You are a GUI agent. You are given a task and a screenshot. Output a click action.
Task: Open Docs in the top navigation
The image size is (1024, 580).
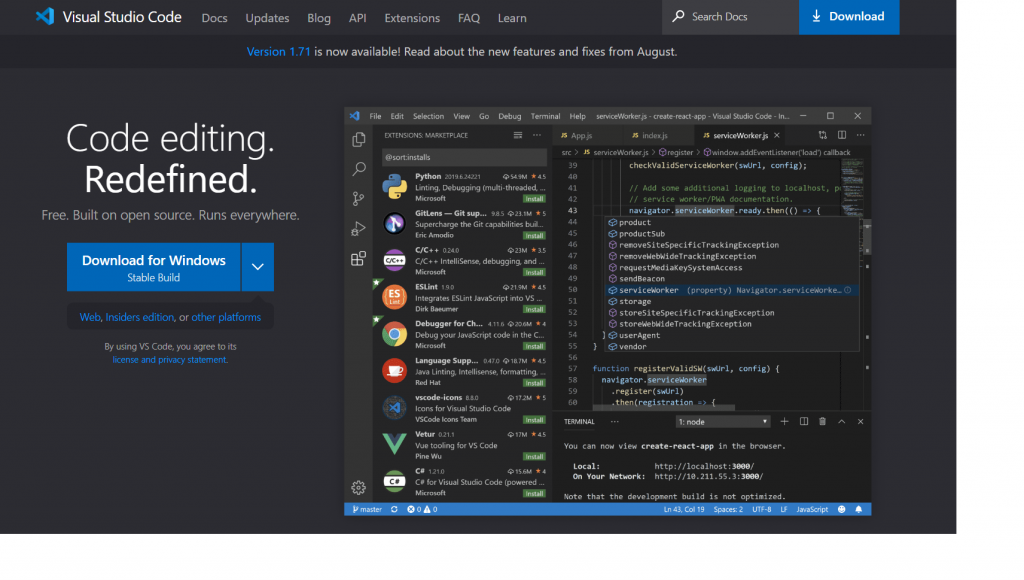214,18
